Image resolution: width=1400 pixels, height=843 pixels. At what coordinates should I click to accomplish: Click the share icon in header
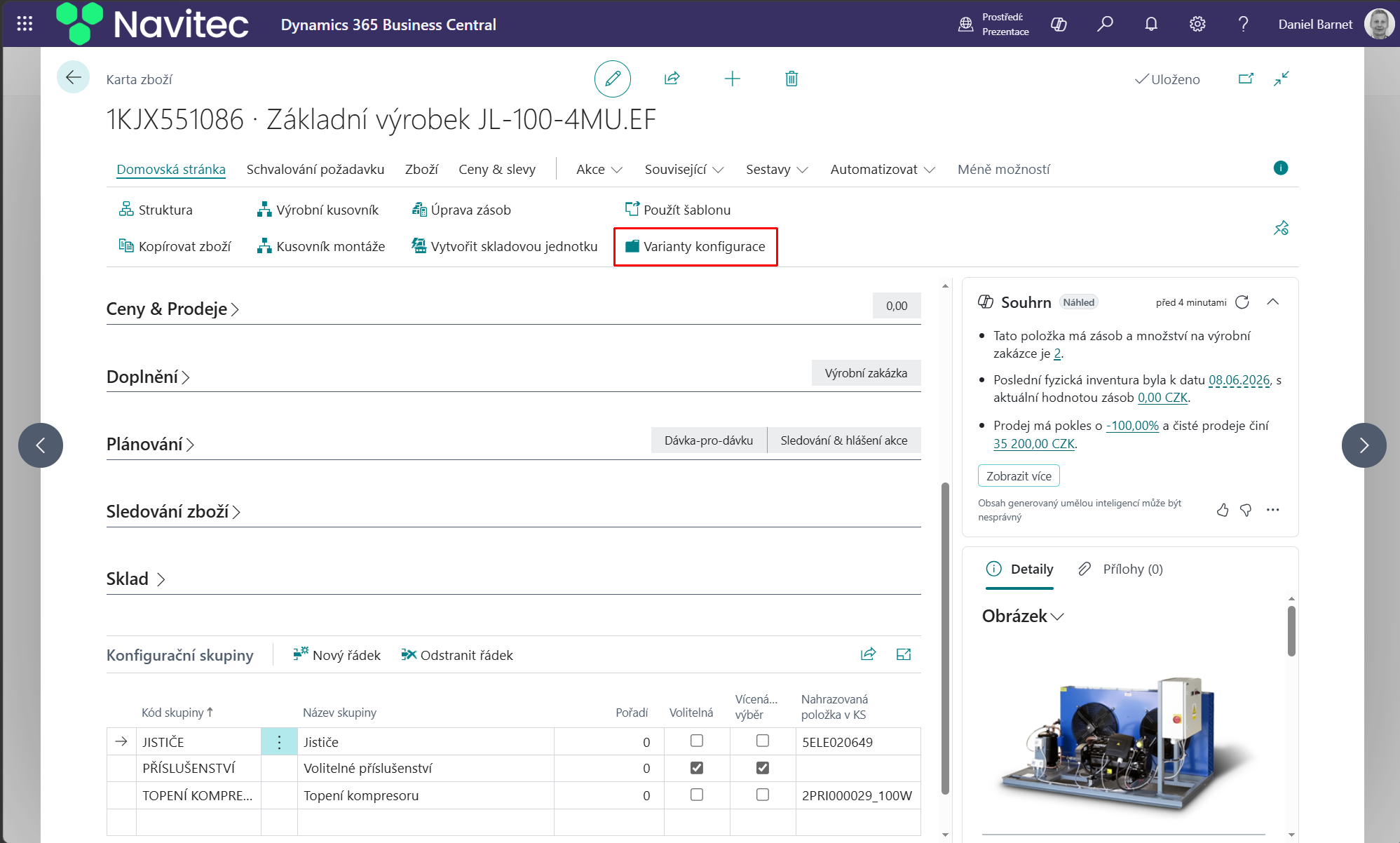672,79
